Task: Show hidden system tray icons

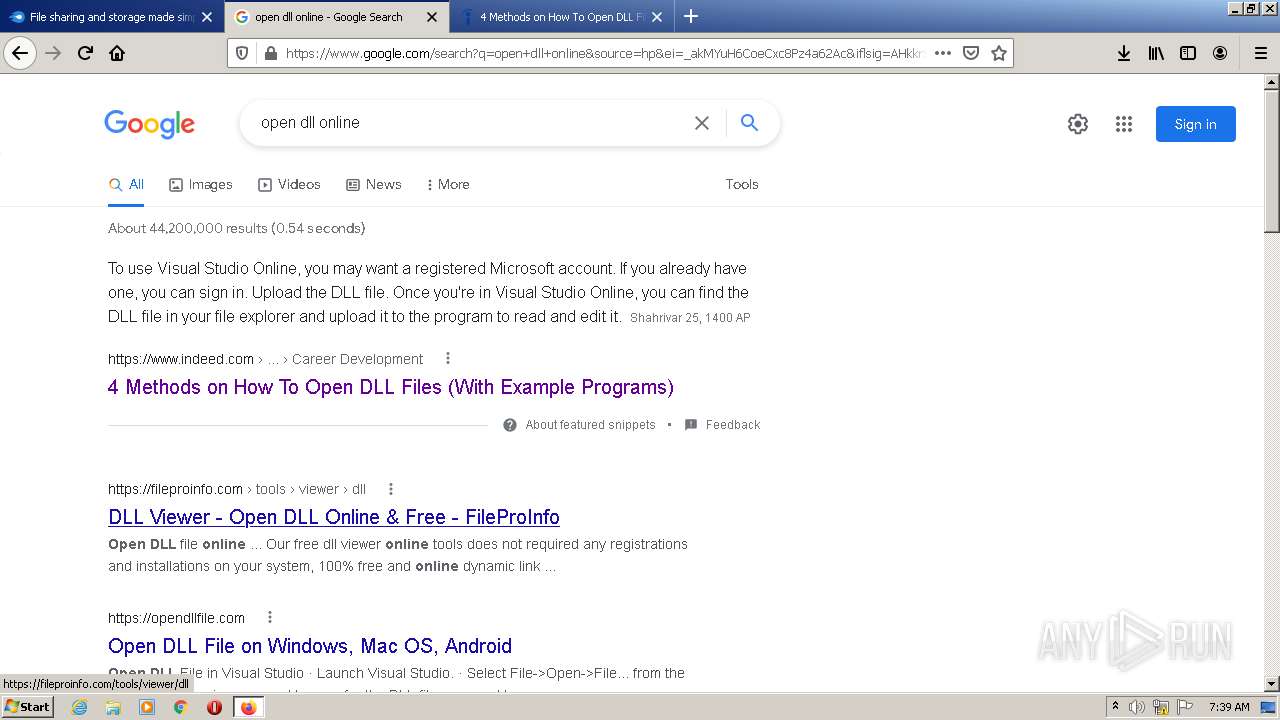Action: (x=1115, y=707)
